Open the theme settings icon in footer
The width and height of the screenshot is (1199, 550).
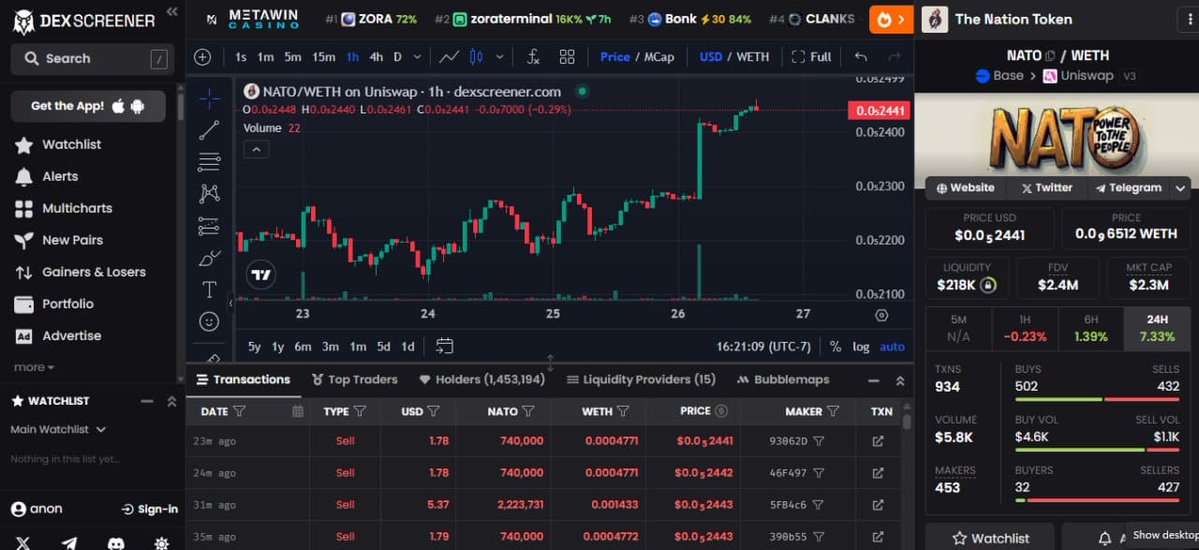161,542
